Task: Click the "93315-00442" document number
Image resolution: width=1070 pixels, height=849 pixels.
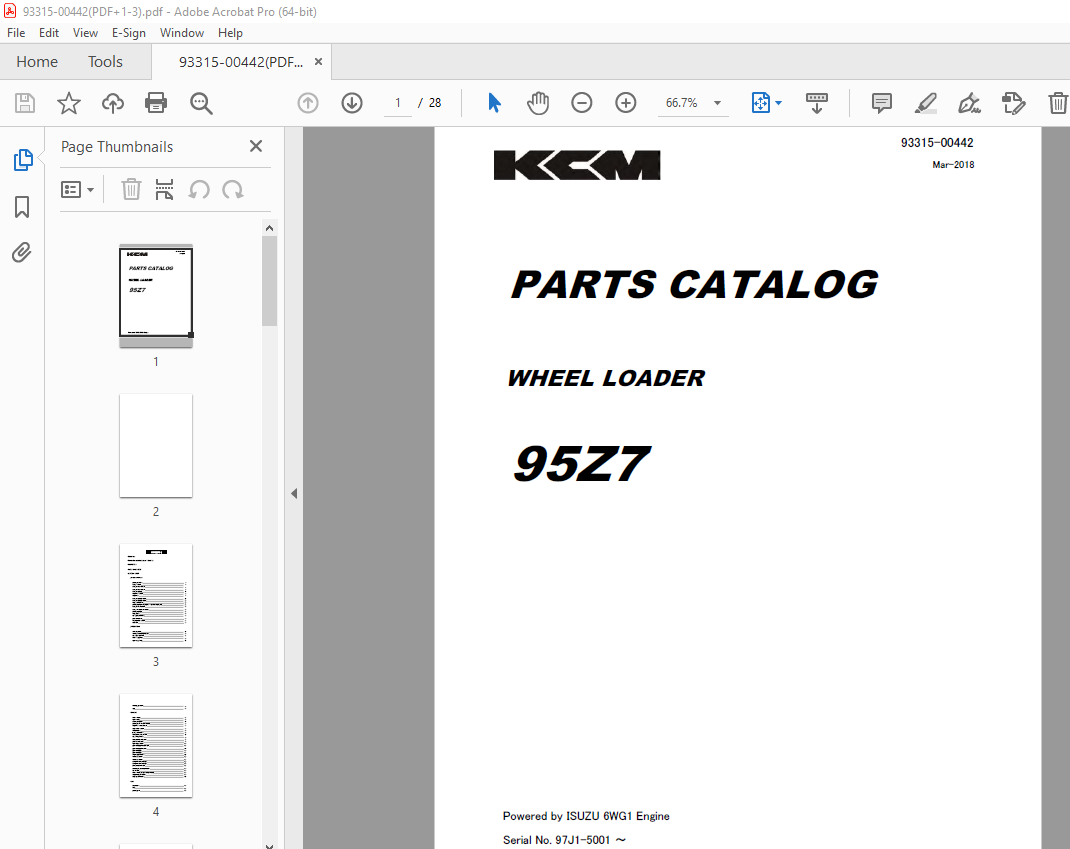Action: tap(937, 143)
